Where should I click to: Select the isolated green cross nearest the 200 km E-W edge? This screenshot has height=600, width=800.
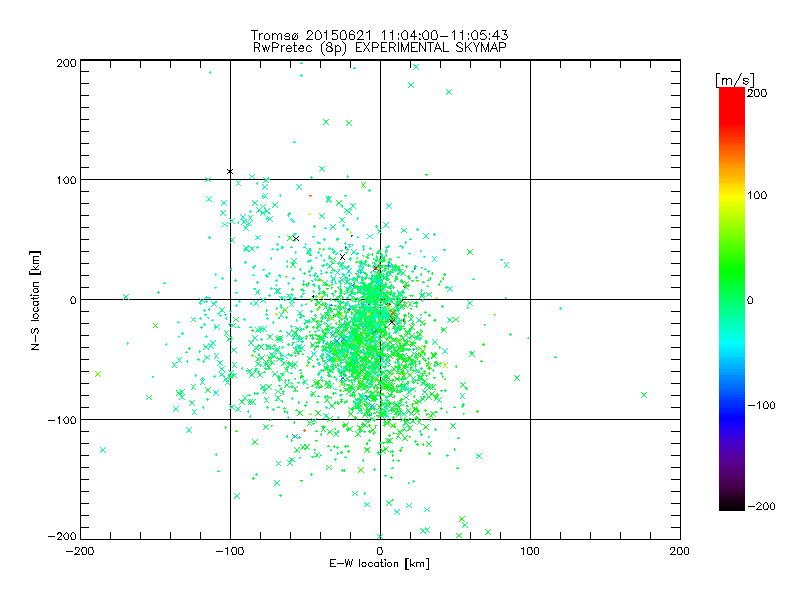click(644, 395)
